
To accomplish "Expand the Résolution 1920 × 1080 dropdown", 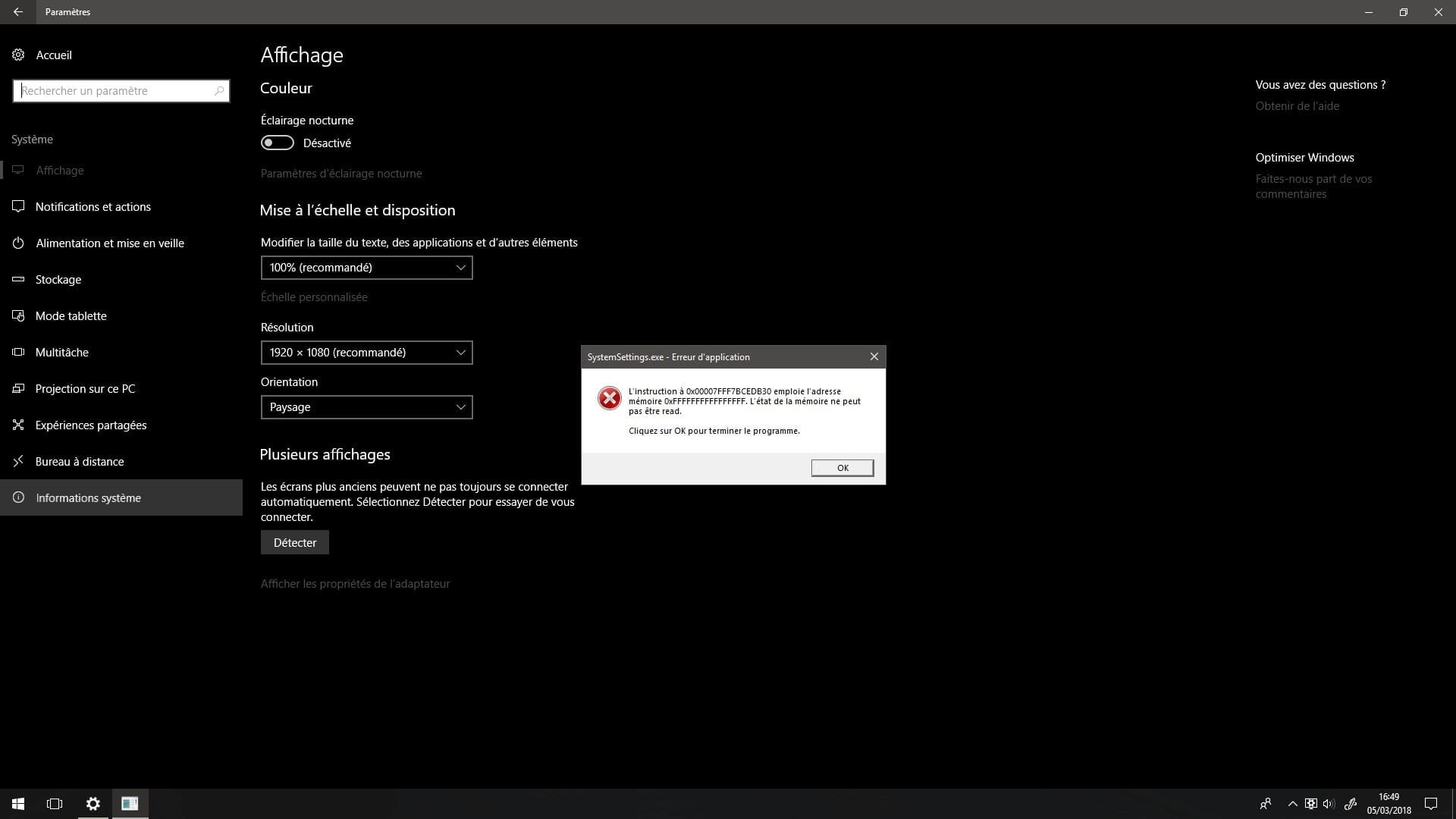I will (366, 353).
